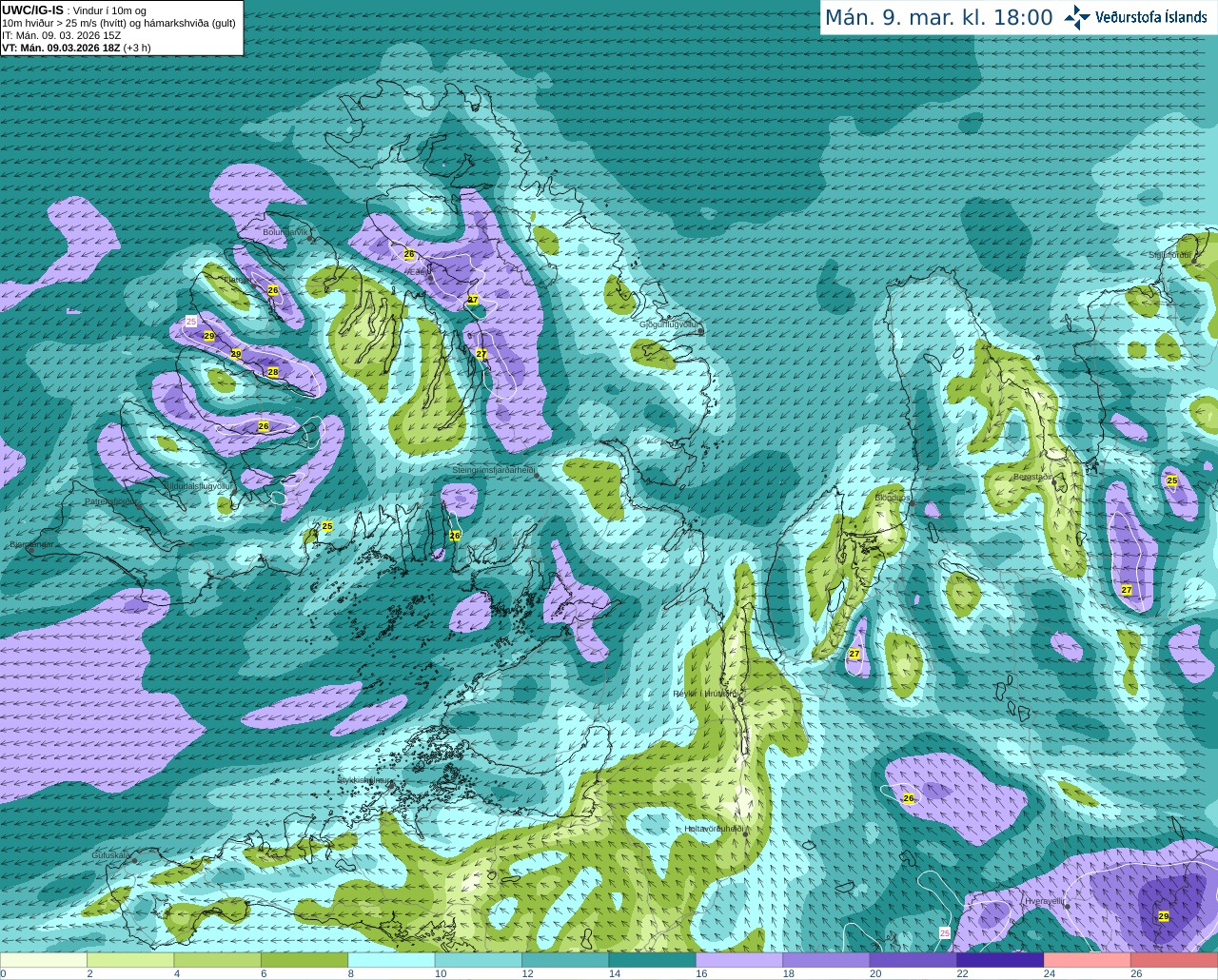Image resolution: width=1218 pixels, height=980 pixels.
Task: Click the pink 24–26 m/s legend swatch
Action: (1089, 960)
